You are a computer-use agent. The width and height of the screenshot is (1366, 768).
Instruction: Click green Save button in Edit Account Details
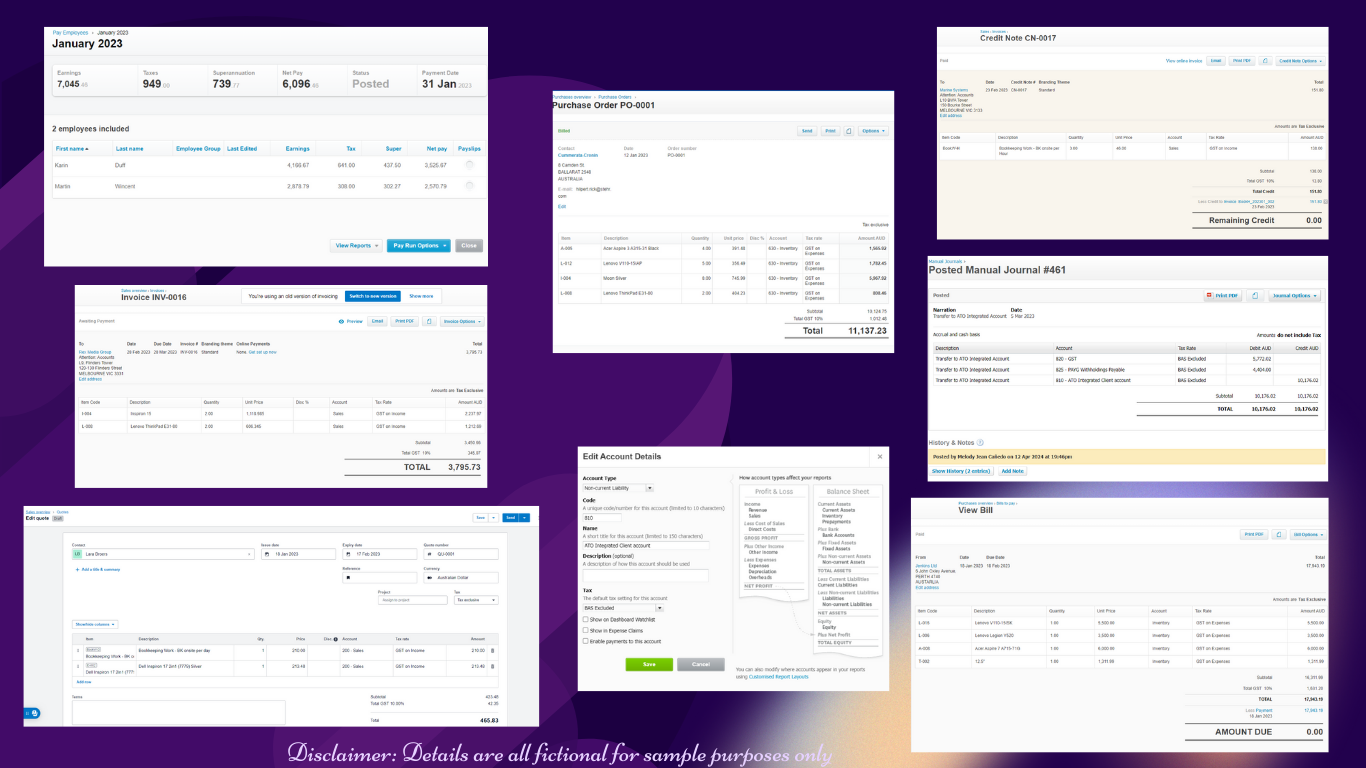[x=649, y=664]
